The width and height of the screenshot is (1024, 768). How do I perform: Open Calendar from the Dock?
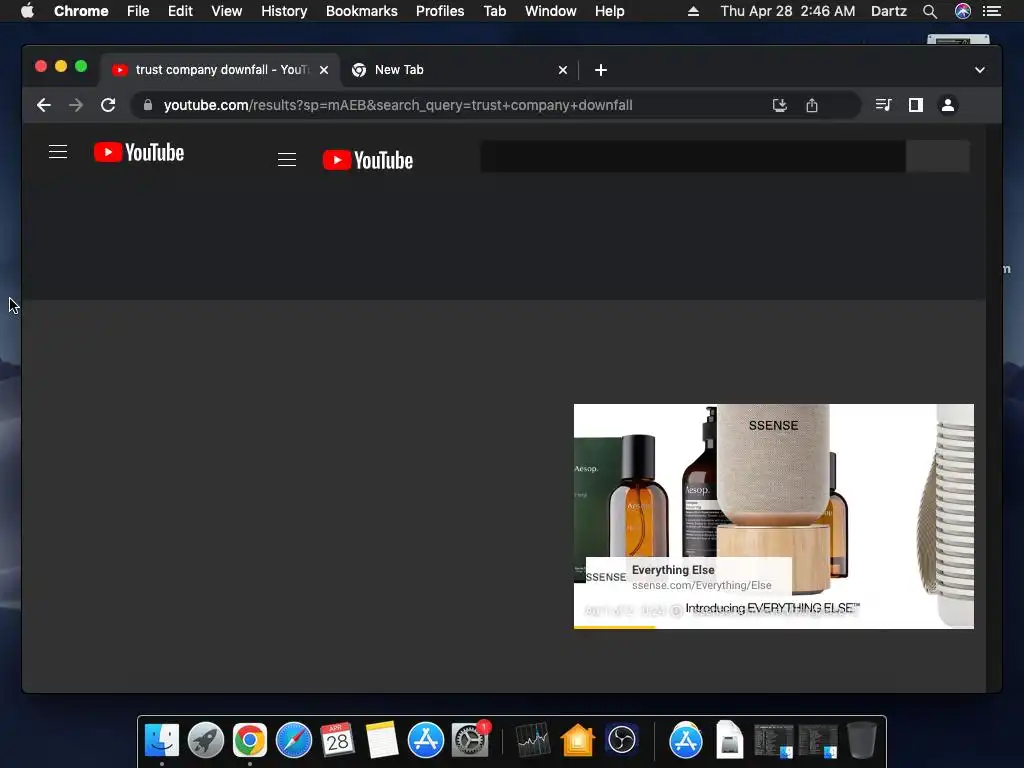338,740
